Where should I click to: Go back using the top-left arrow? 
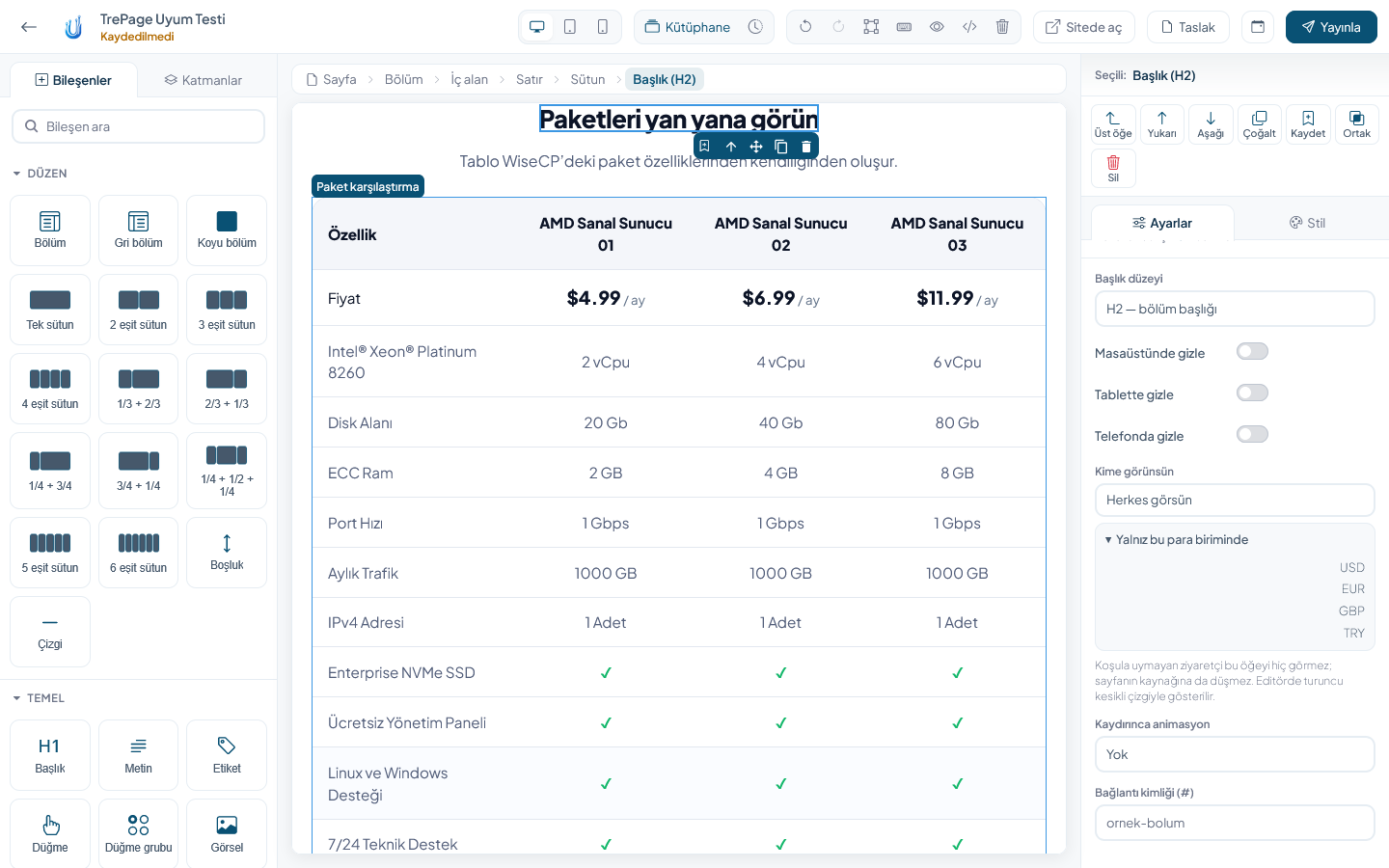29,27
